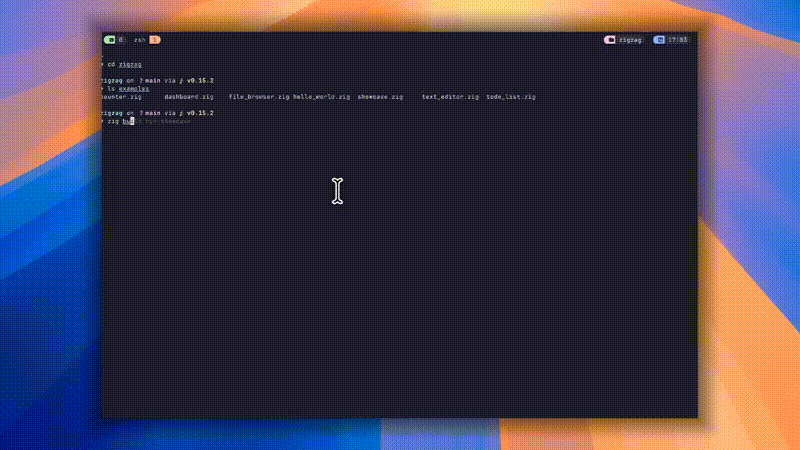Click the hello_world.zig file name
Image resolution: width=800 pixels, height=450 pixels.
(x=321, y=97)
